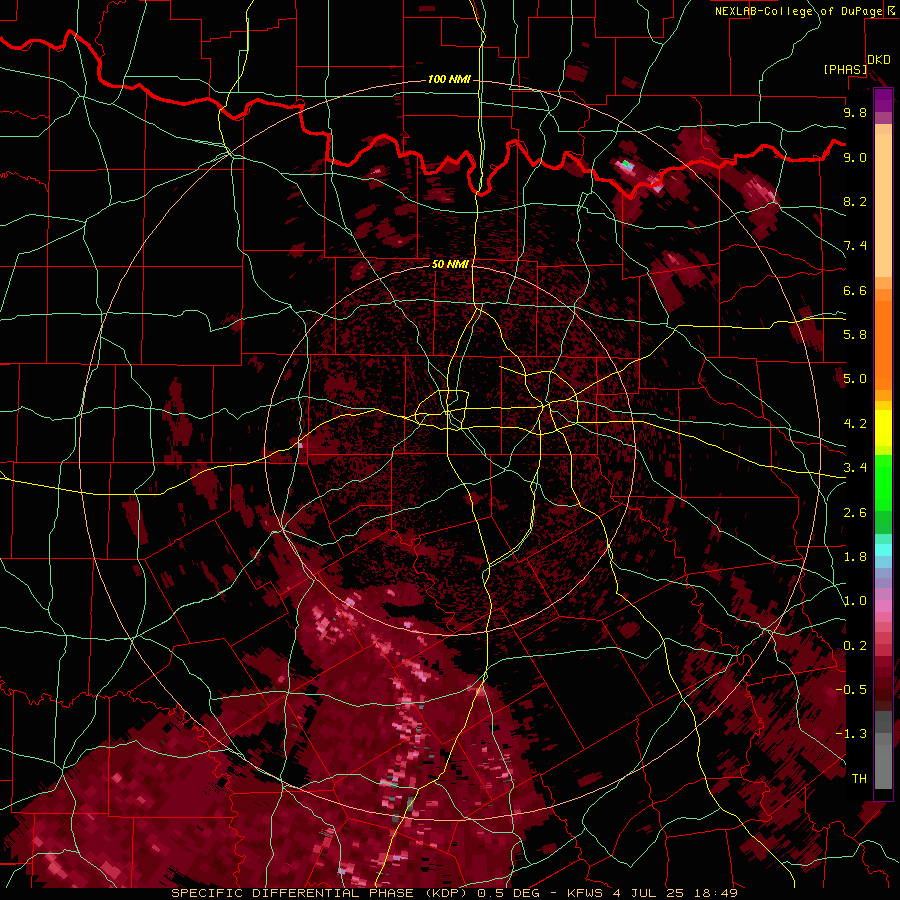Click the 6.6 scale label
Viewport: 900px width, 900px height.
(855, 290)
